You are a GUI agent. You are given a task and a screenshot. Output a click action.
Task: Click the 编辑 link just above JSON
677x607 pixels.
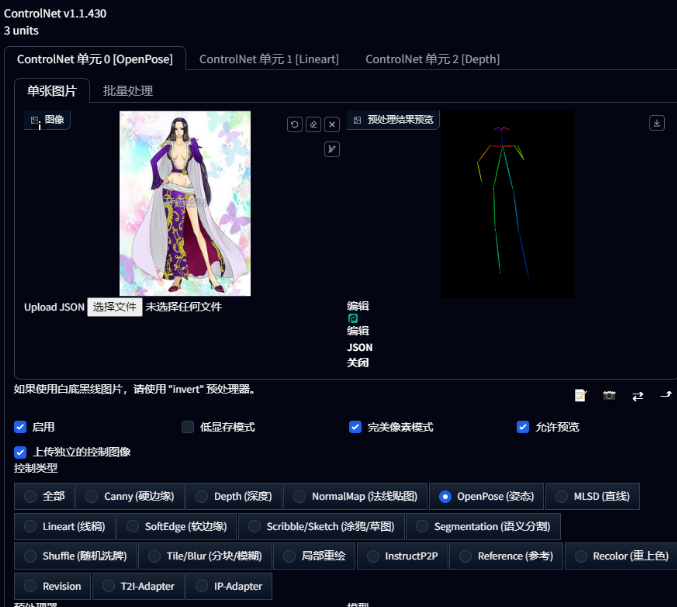pos(358,331)
